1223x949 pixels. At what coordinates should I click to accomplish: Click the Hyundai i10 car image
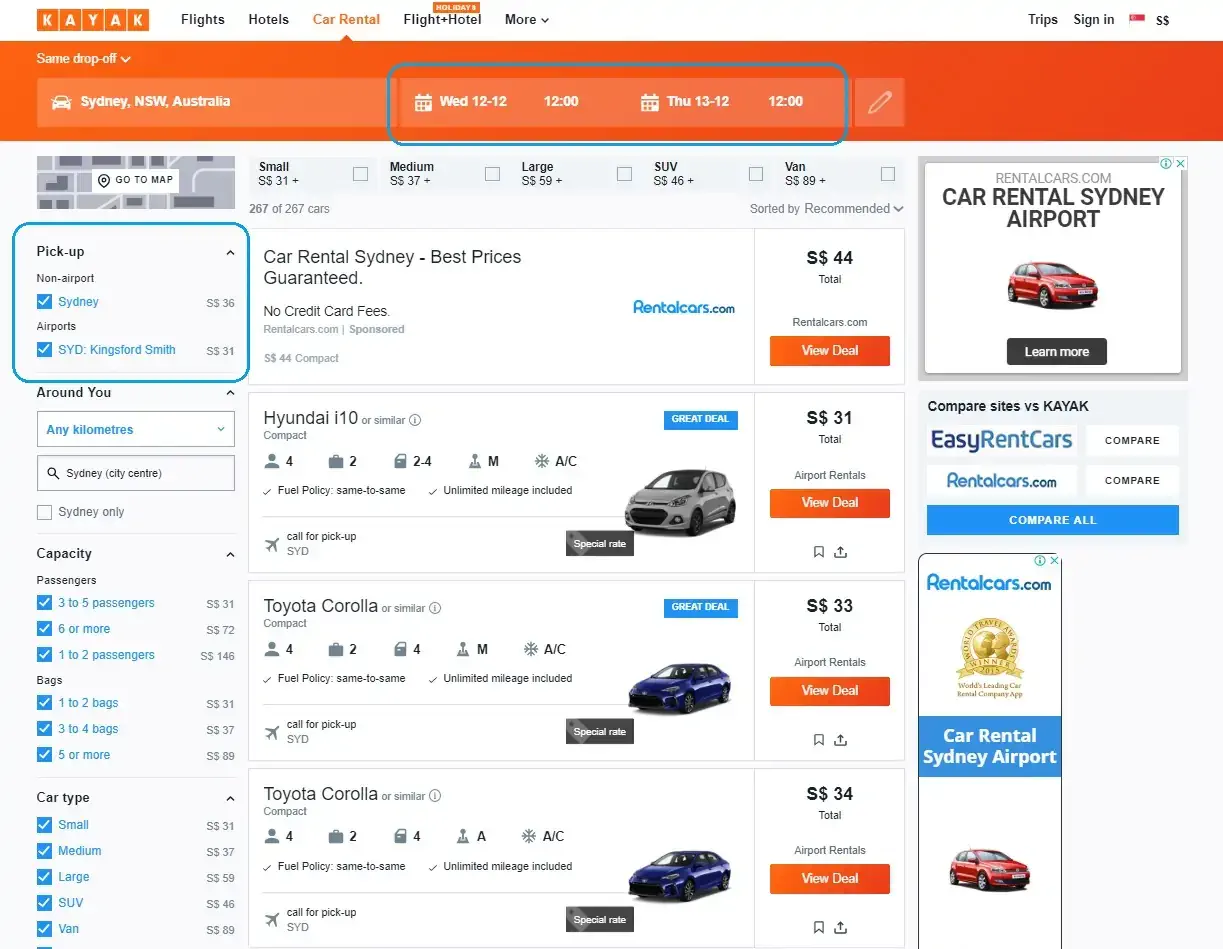tap(680, 502)
